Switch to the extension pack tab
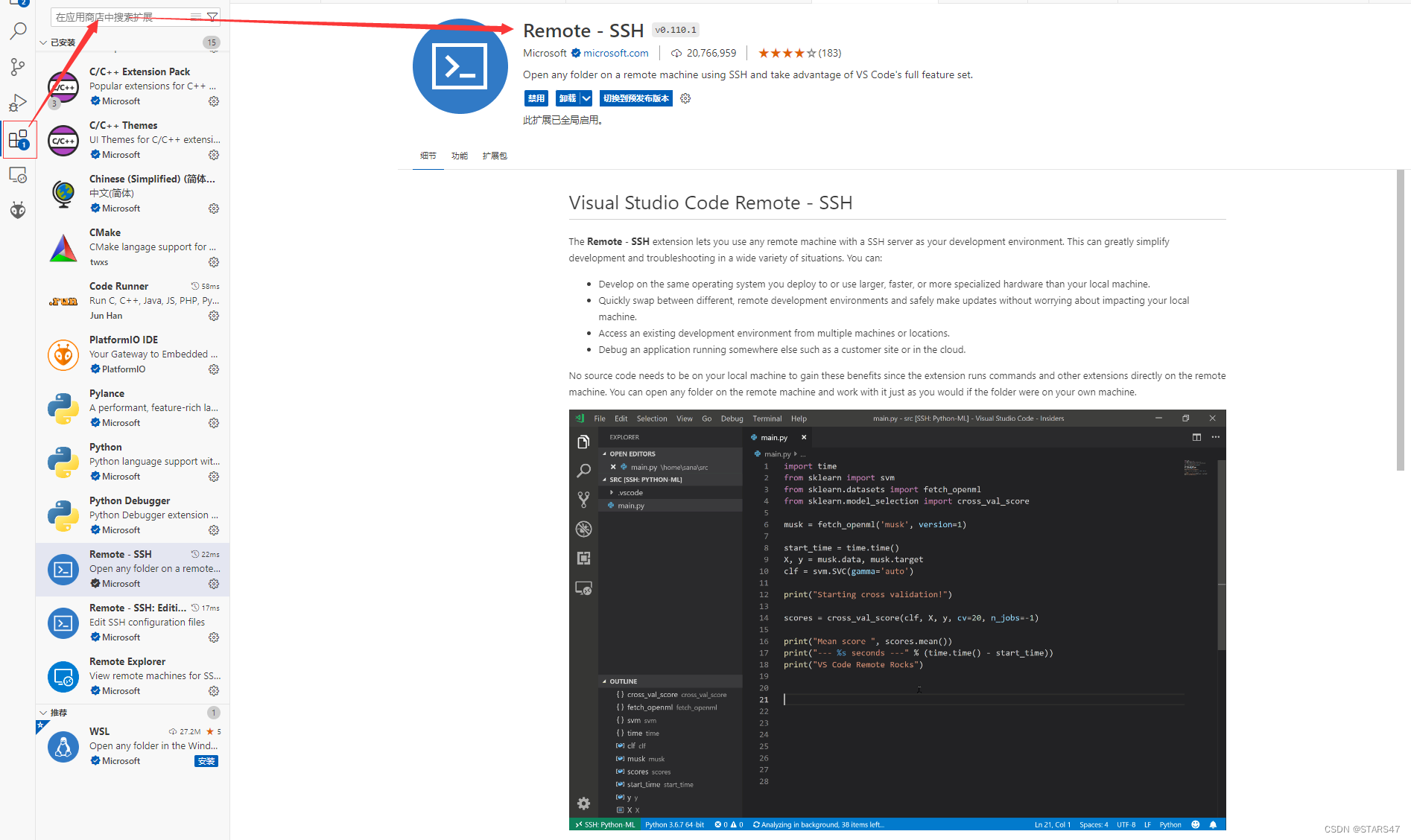The image size is (1411, 840). [495, 156]
